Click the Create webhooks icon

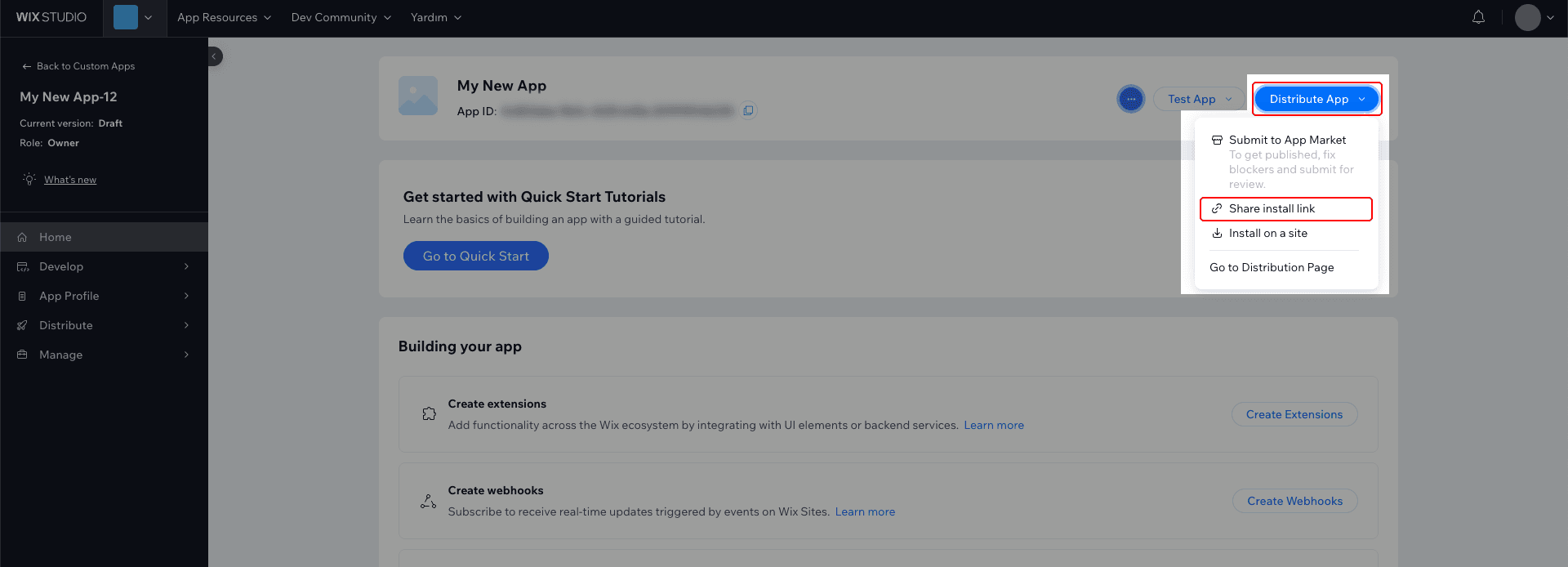[429, 501]
